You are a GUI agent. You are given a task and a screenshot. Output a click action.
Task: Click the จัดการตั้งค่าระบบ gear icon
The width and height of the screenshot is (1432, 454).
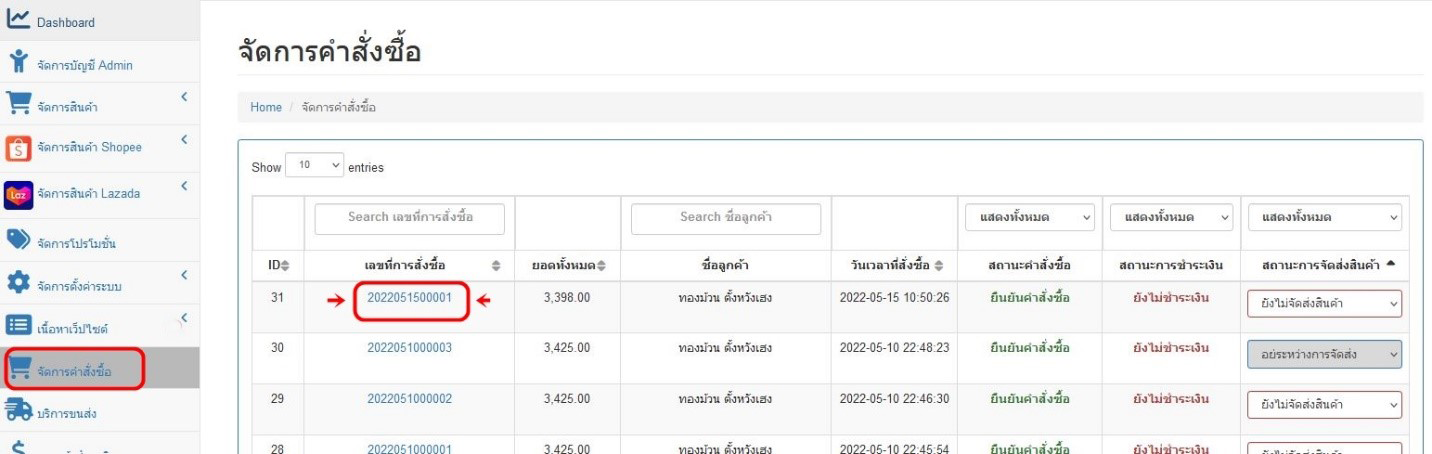point(19,285)
